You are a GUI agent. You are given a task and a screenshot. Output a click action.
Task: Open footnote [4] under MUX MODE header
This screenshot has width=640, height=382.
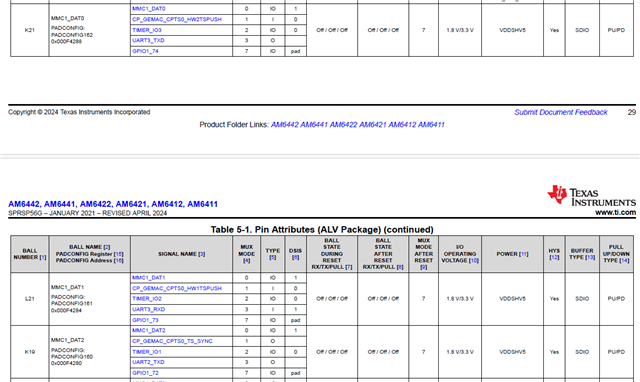[x=247, y=260]
